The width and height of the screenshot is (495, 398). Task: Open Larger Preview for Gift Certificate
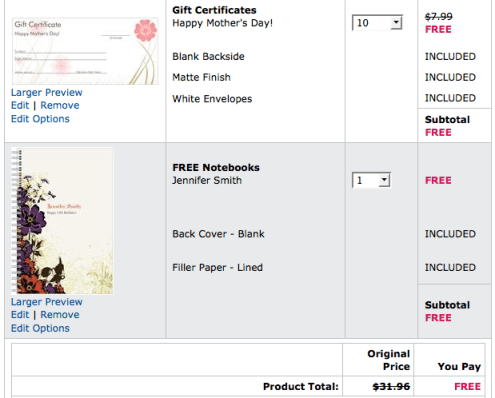click(x=47, y=92)
